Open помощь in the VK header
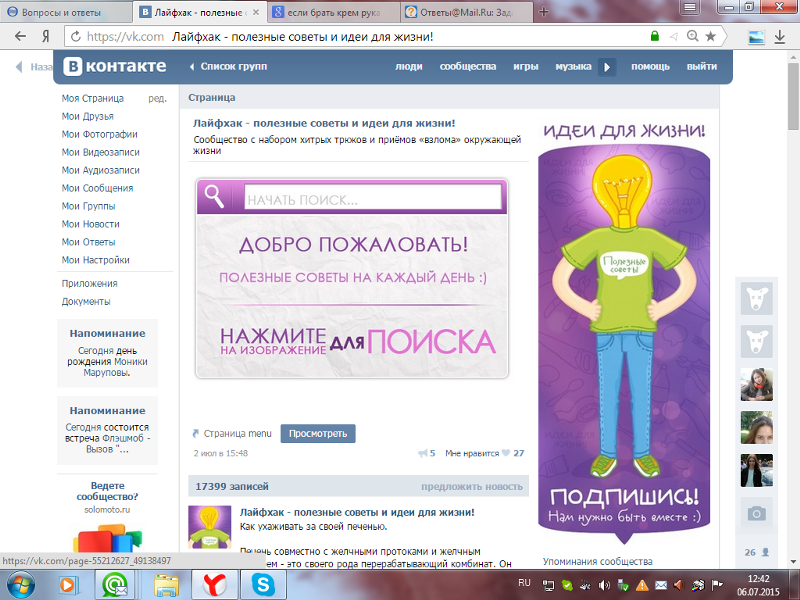This screenshot has width=800, height=600. (x=650, y=67)
